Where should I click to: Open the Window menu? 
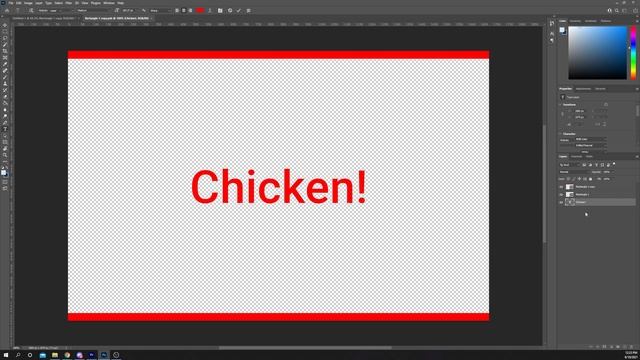[109, 3]
